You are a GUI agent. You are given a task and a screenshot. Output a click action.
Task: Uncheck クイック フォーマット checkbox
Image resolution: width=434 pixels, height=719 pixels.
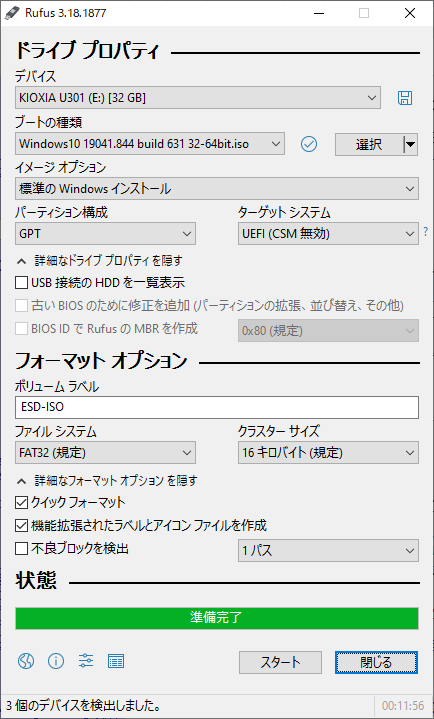(21, 503)
